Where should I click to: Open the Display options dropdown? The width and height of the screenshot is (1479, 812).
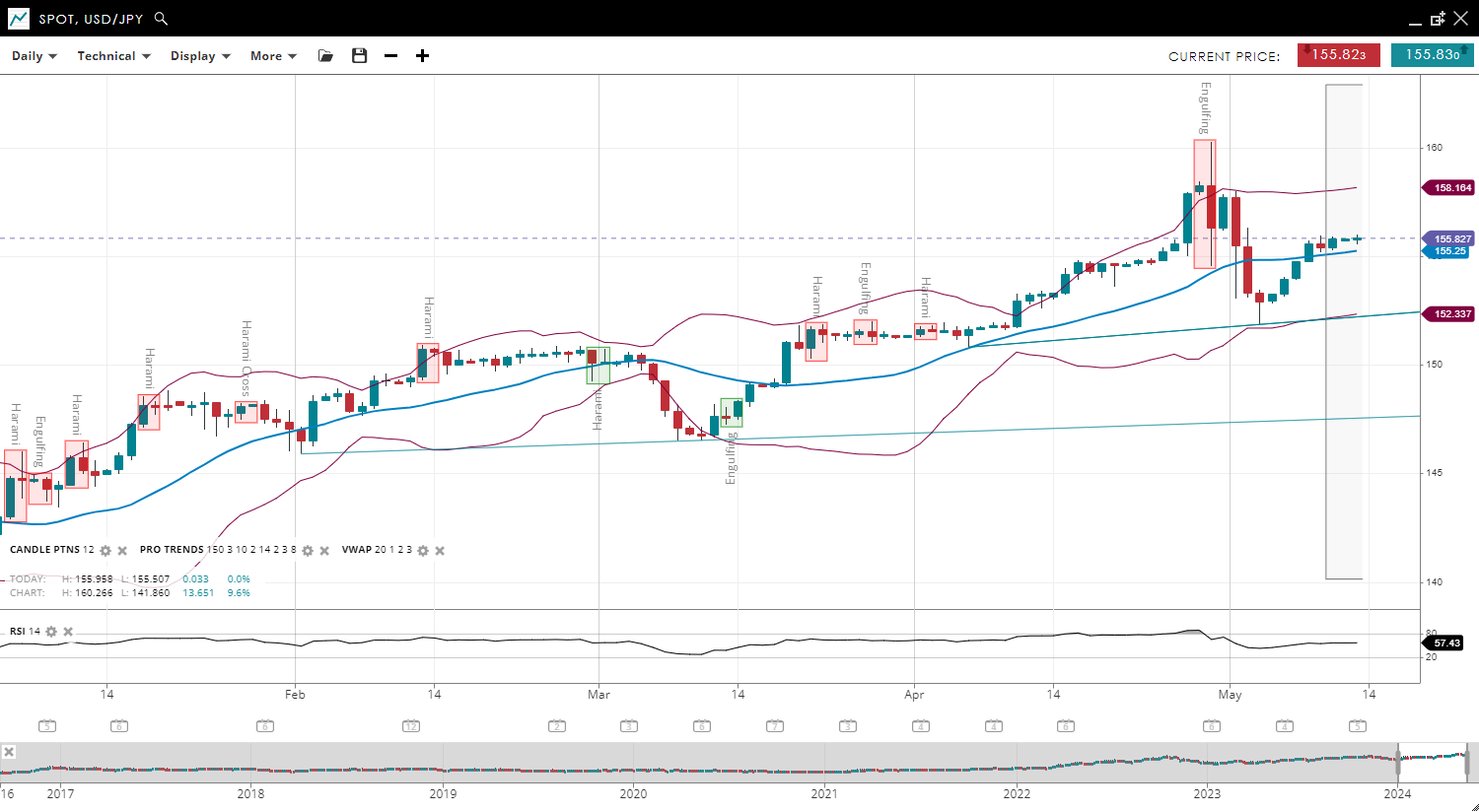tap(200, 56)
